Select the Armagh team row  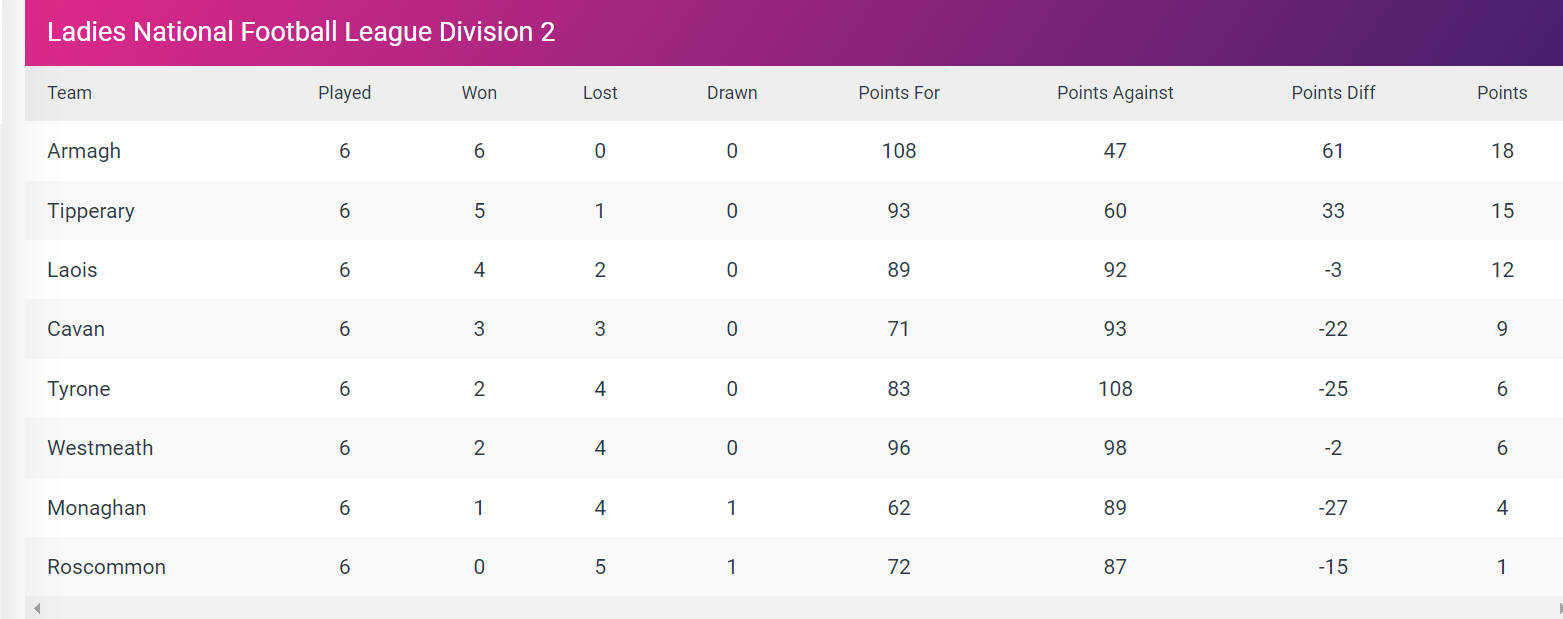coord(794,151)
